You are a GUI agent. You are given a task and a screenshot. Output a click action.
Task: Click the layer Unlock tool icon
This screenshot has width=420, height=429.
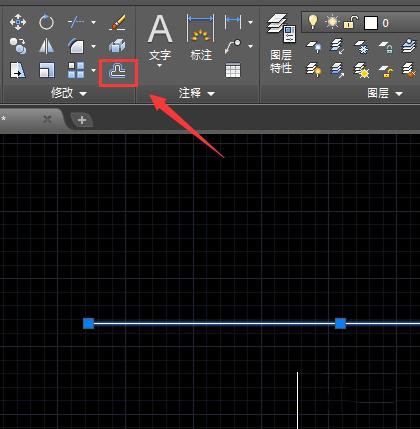pyautogui.click(x=386, y=71)
